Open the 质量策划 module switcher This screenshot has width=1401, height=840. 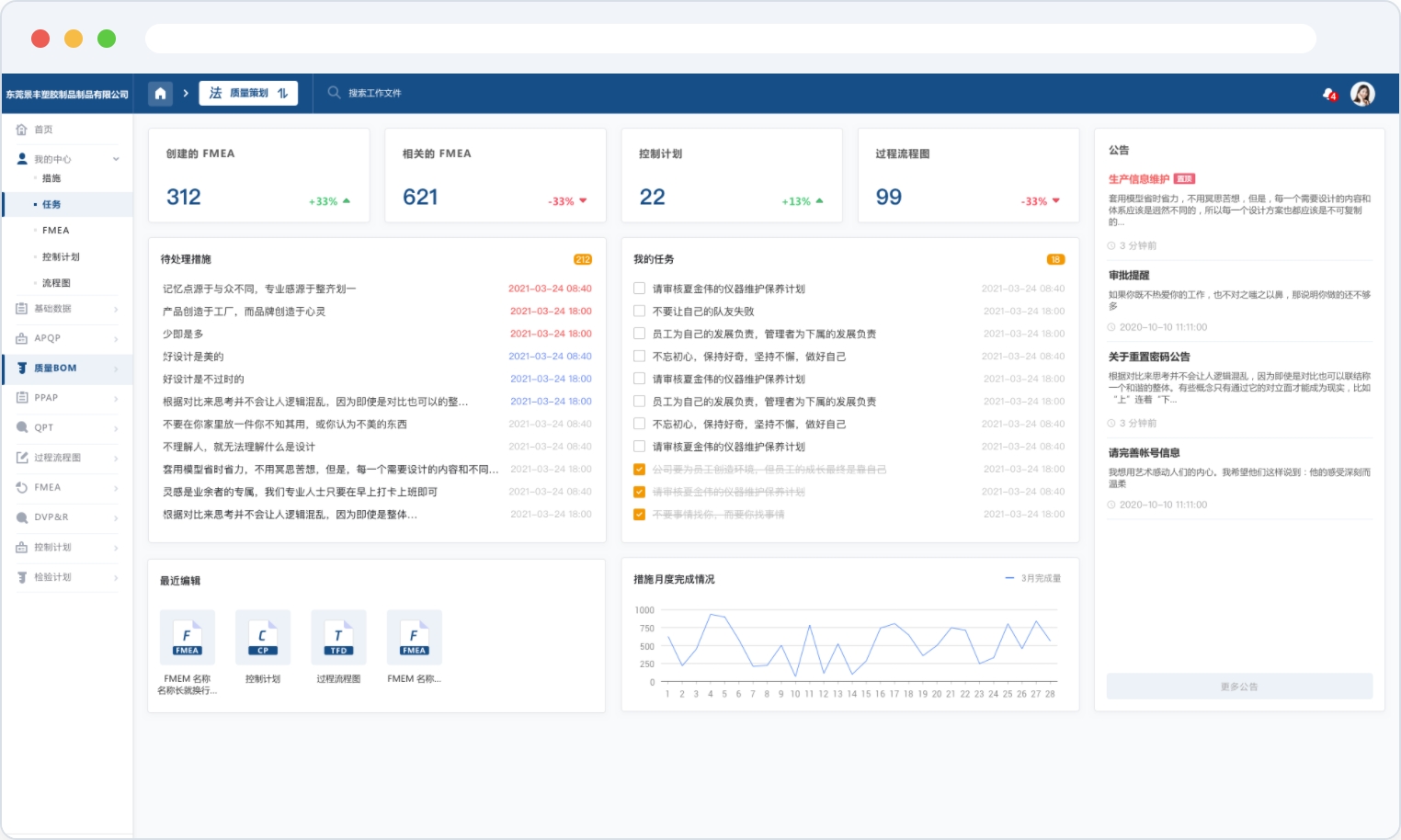[x=248, y=93]
